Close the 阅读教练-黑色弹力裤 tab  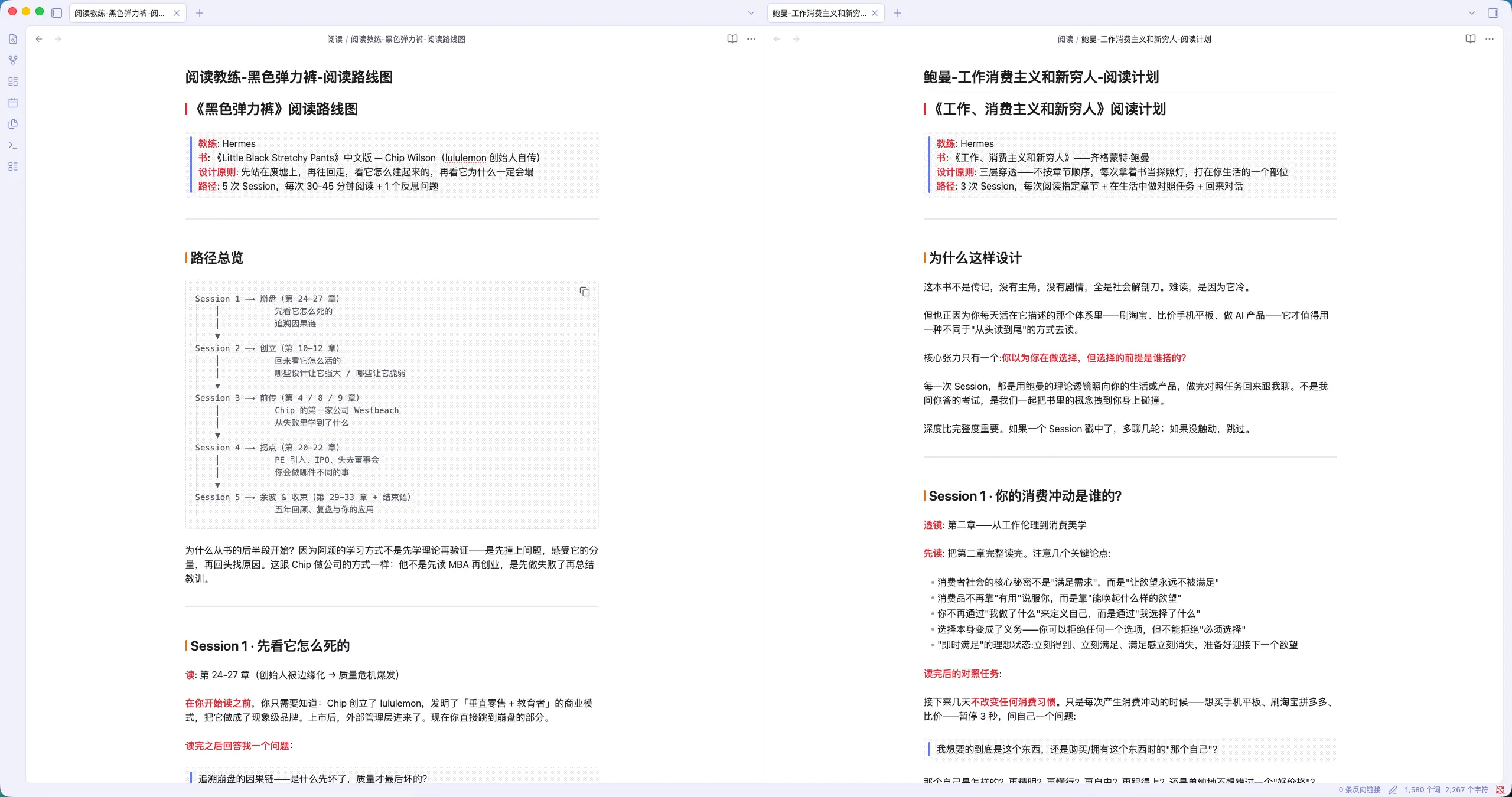pos(177,13)
